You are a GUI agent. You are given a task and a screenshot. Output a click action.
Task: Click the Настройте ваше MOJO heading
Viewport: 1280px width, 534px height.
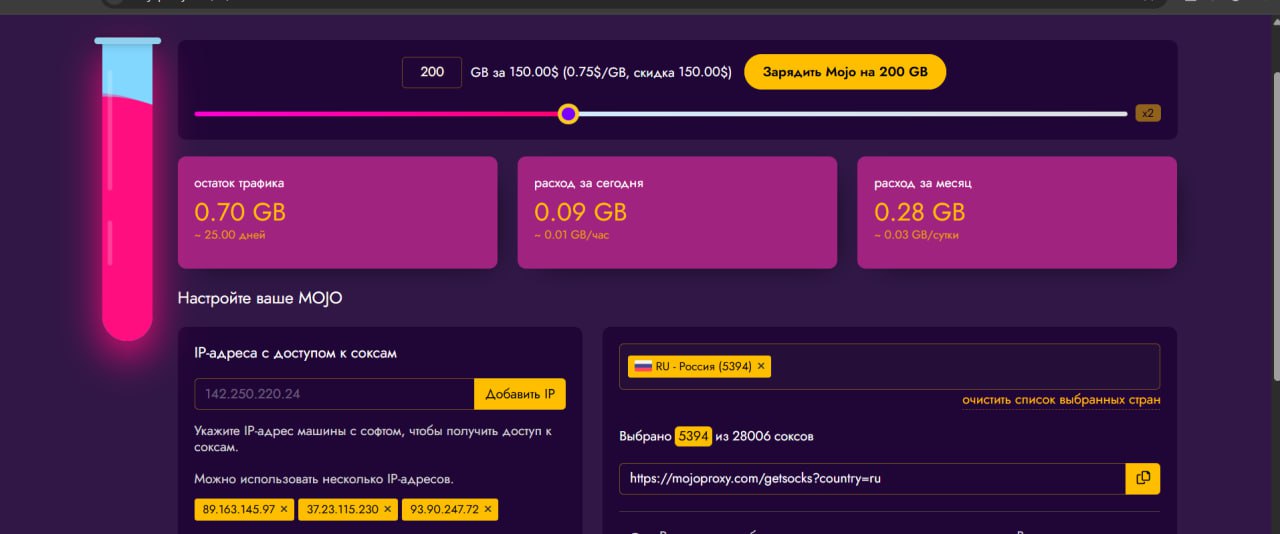click(x=260, y=298)
